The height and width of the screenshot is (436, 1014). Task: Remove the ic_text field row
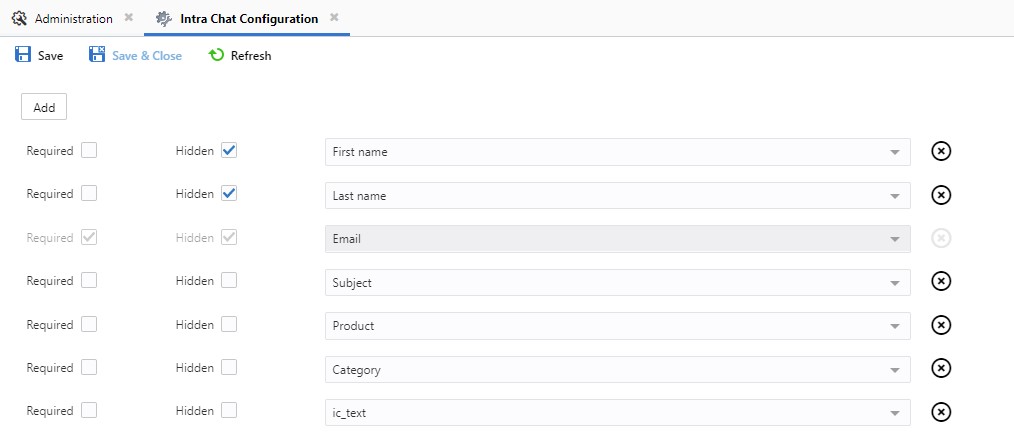(x=941, y=412)
